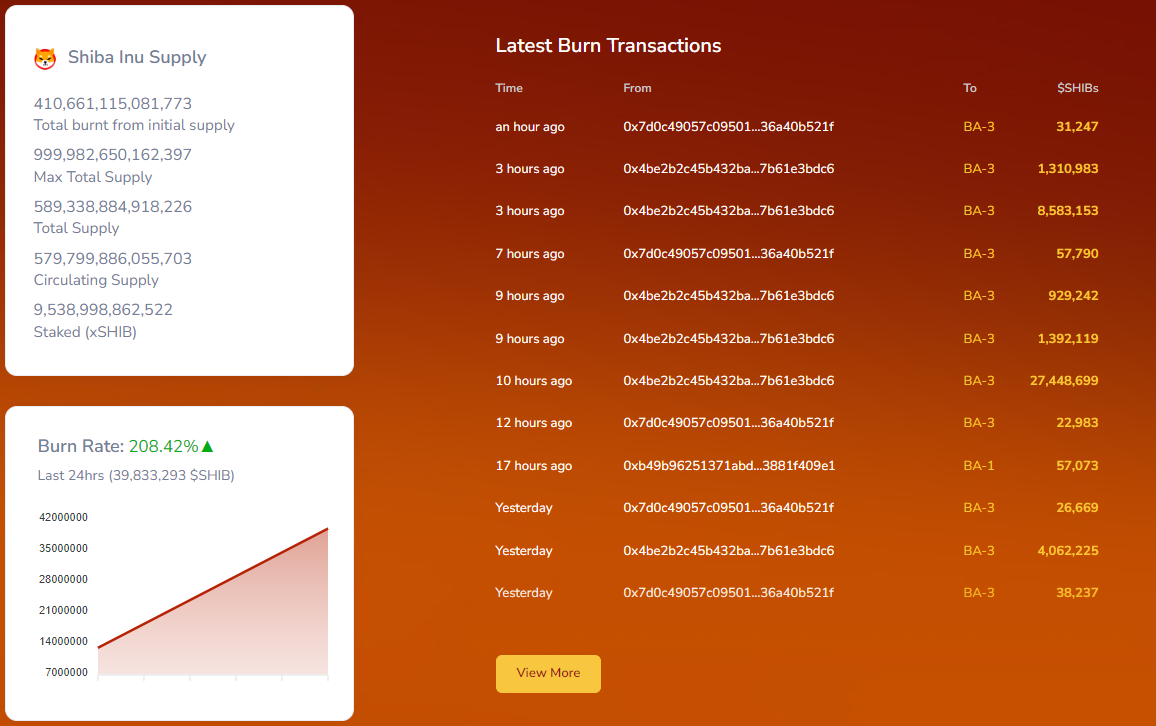1156x726 pixels.
Task: Click the 57,790 burn amount
Action: coord(1077,254)
